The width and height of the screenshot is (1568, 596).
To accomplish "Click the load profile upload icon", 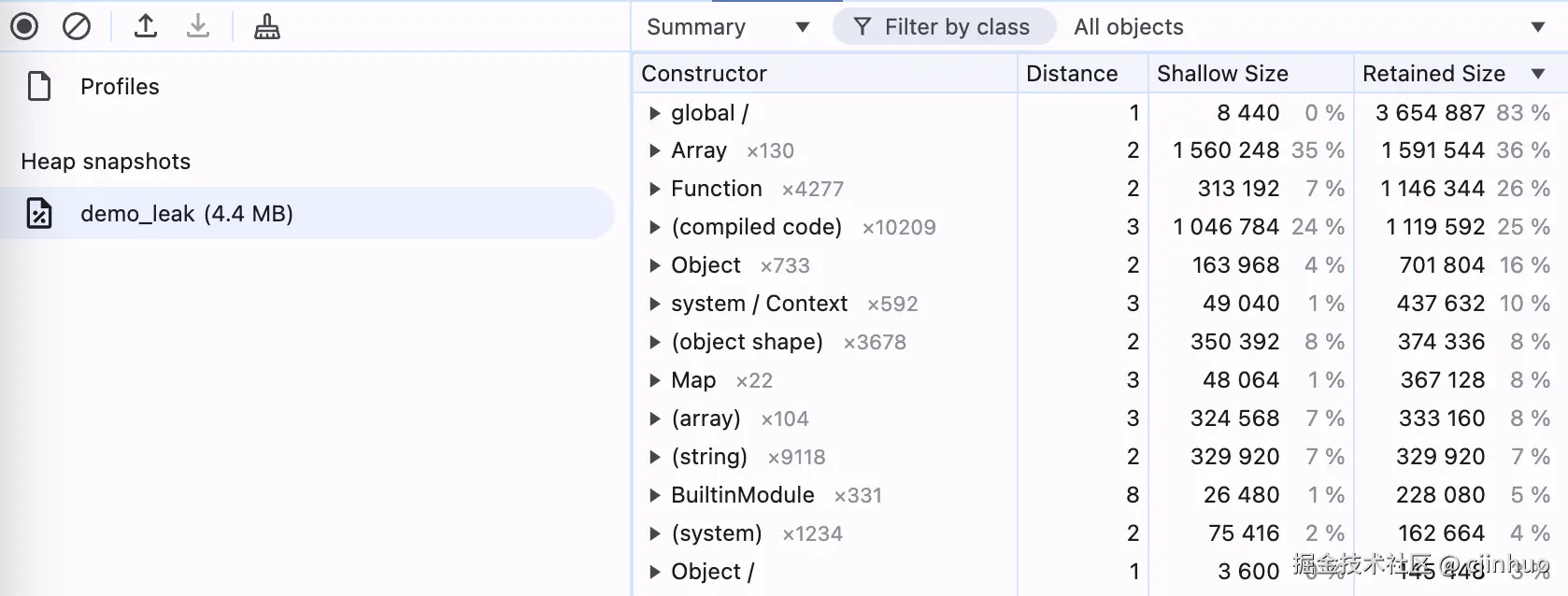I will pyautogui.click(x=146, y=26).
